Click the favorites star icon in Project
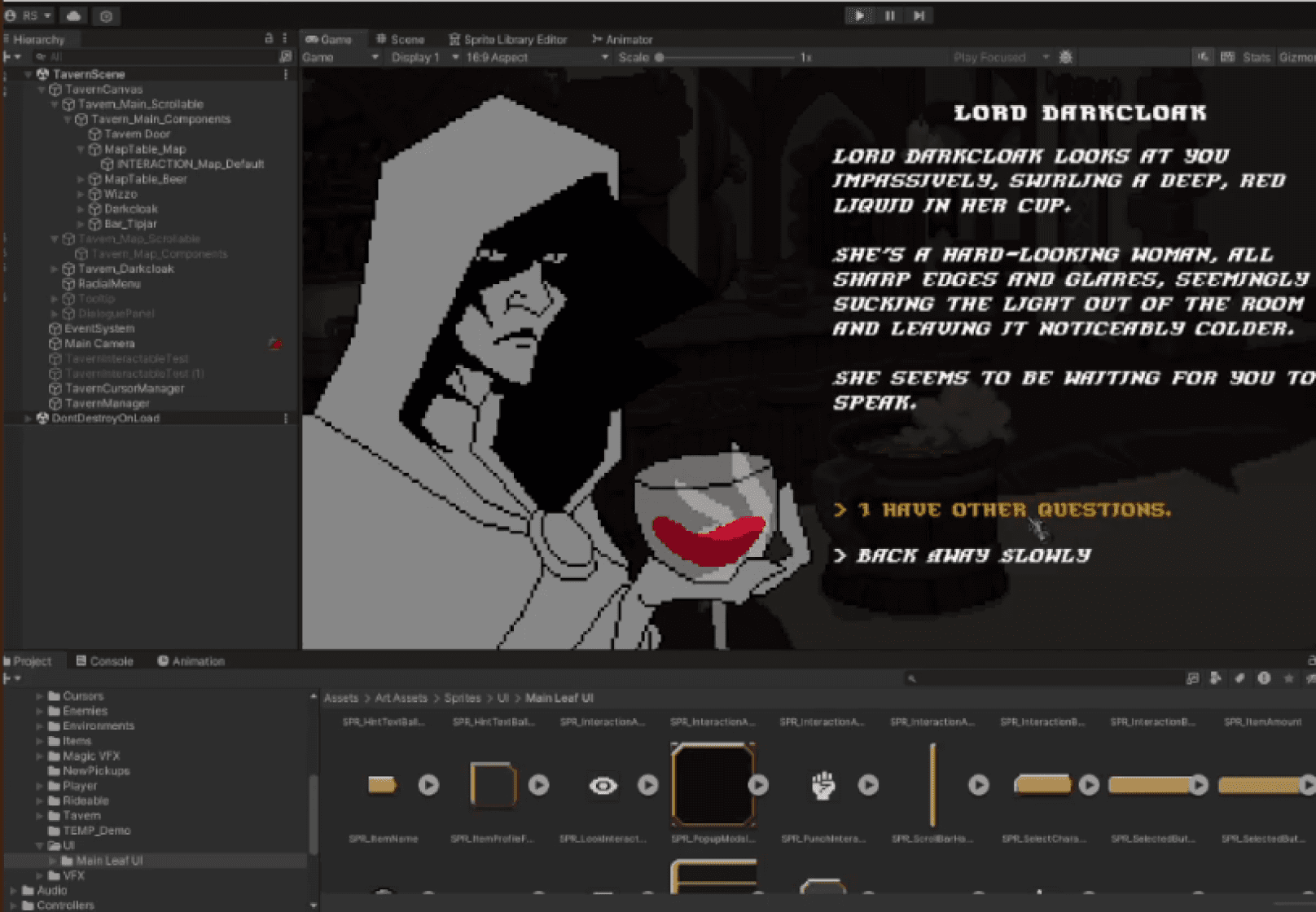1316x912 pixels. 1288,678
